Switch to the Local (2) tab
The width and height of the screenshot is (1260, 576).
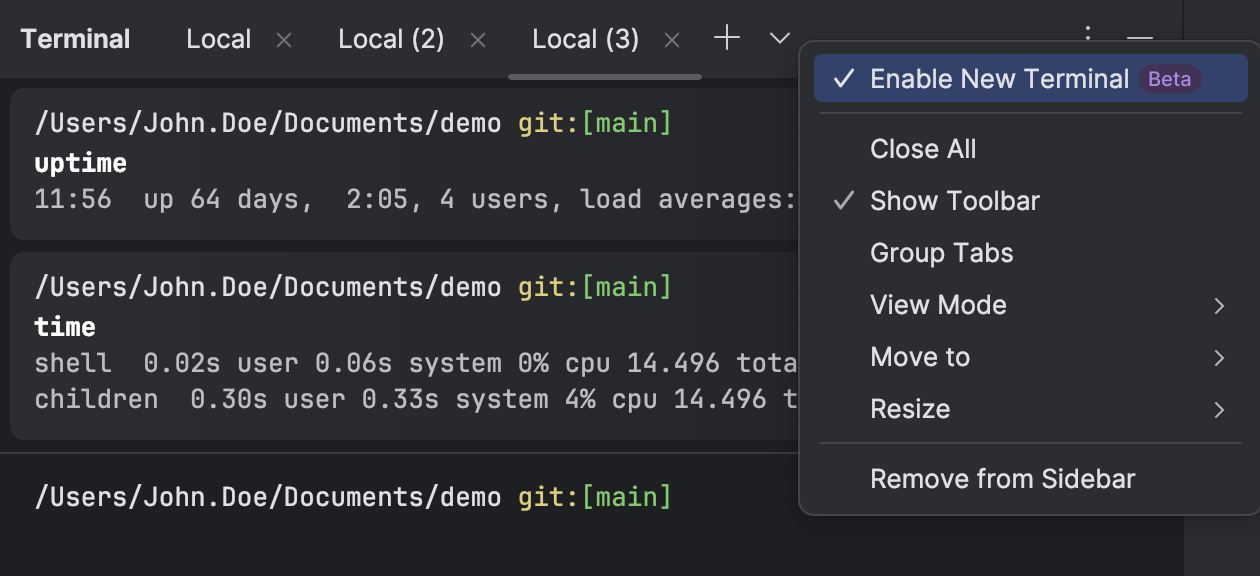(390, 40)
